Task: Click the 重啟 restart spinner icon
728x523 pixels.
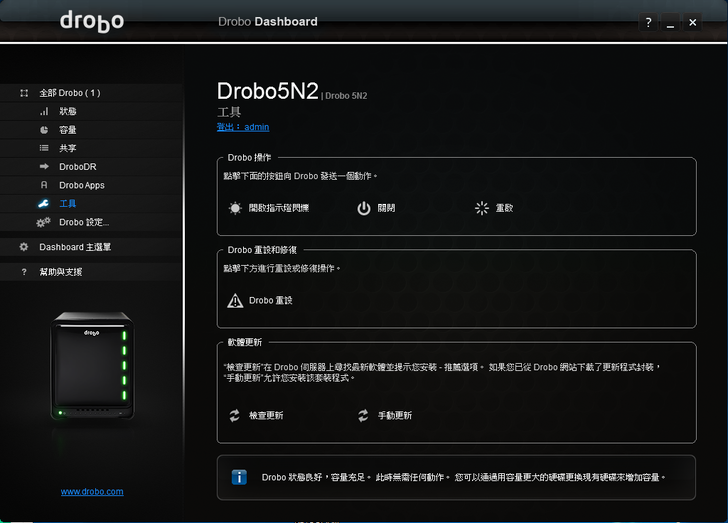Action: (482, 208)
